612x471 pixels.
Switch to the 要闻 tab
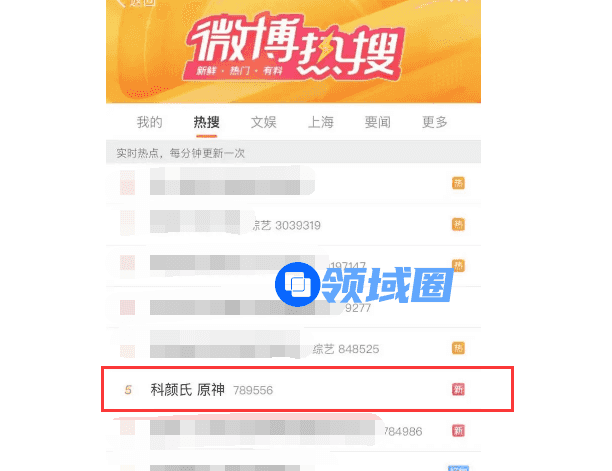tap(377, 122)
